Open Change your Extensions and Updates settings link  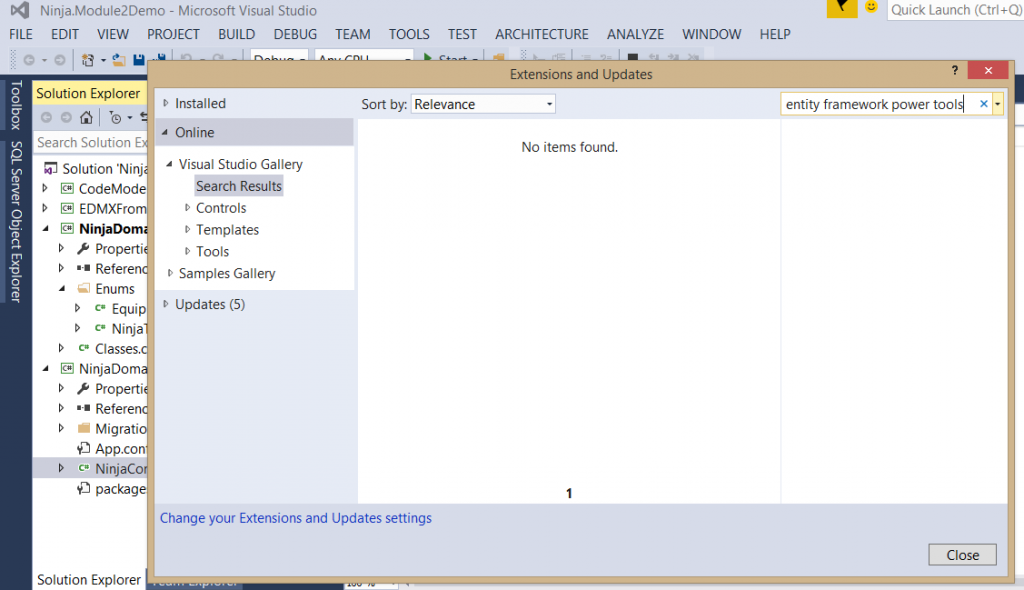295,517
